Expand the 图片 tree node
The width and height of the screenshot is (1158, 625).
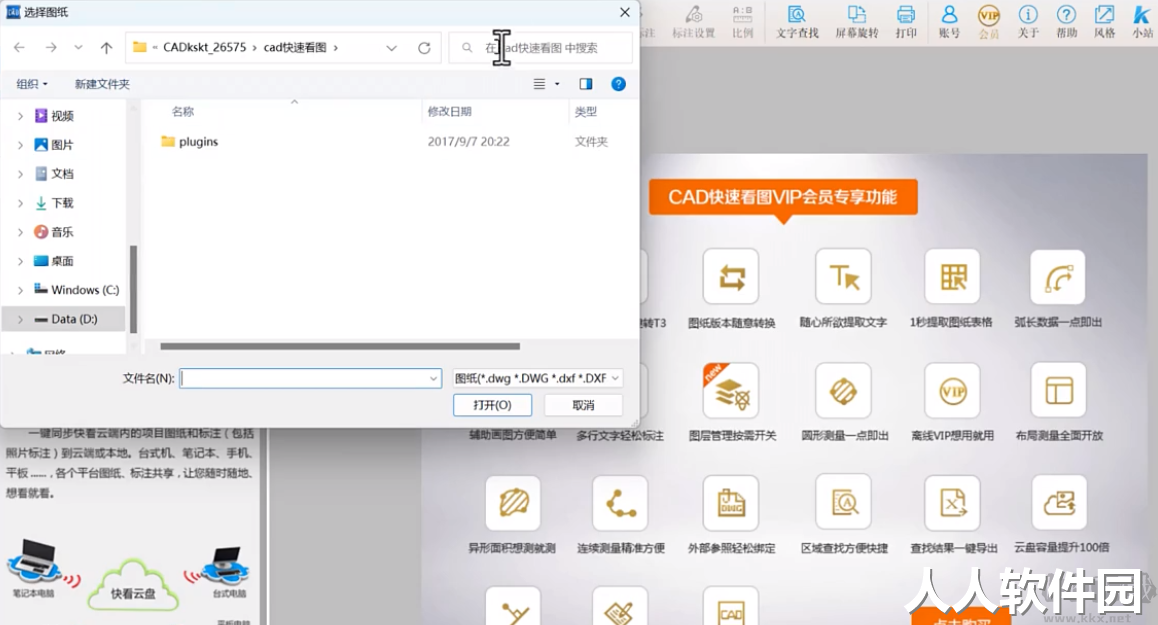tap(20, 145)
